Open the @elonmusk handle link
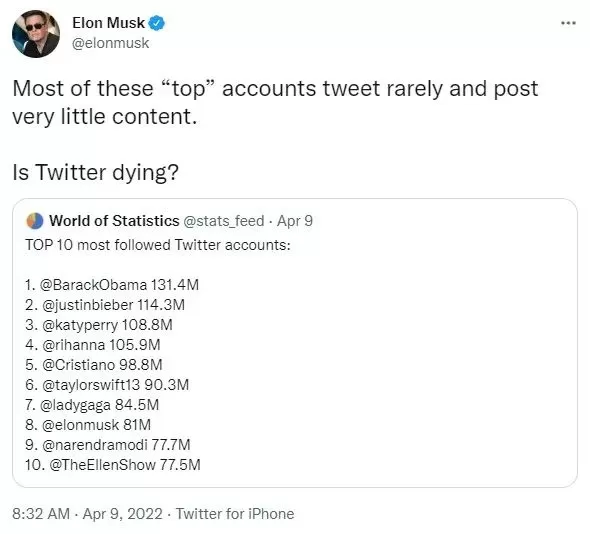 110,43
